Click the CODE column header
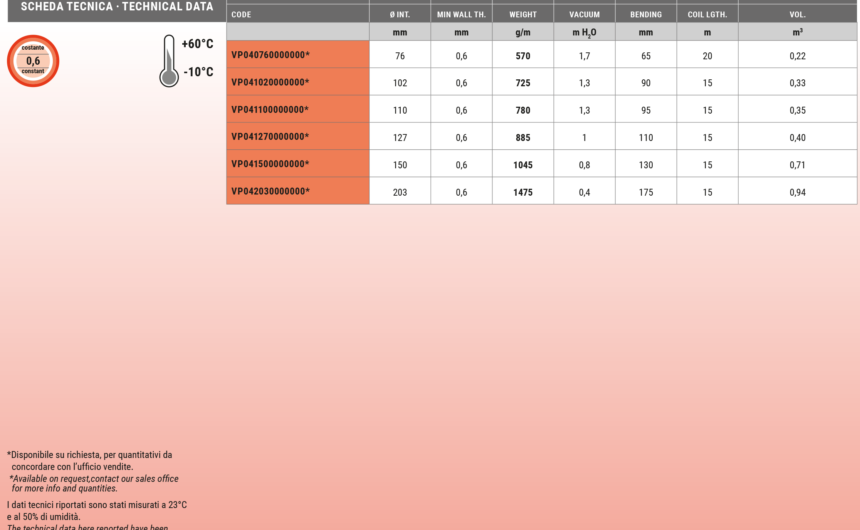This screenshot has width=860, height=530. (x=241, y=15)
